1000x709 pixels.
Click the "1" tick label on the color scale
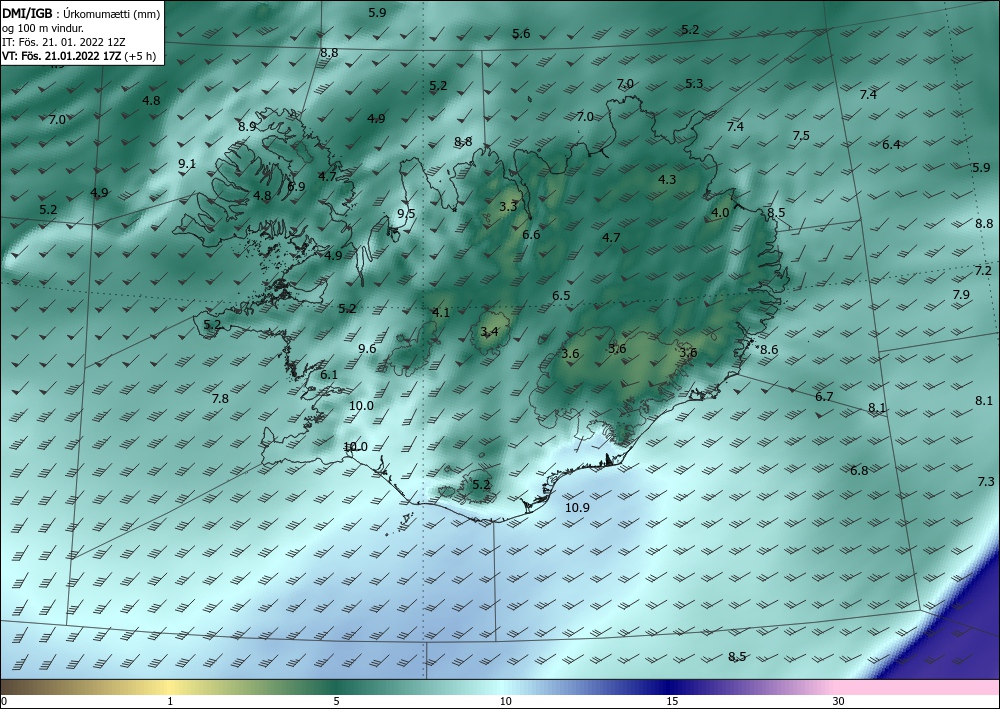pos(170,701)
